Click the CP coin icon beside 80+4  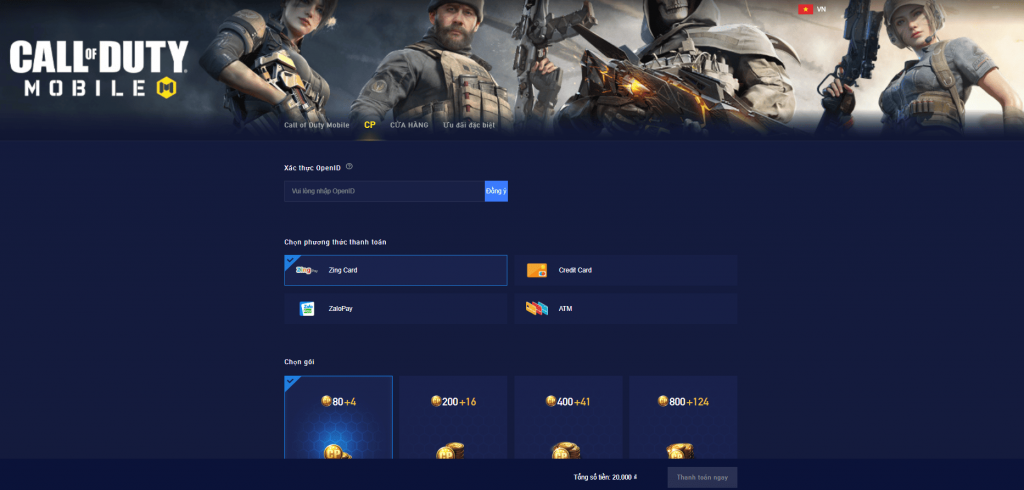[327, 401]
